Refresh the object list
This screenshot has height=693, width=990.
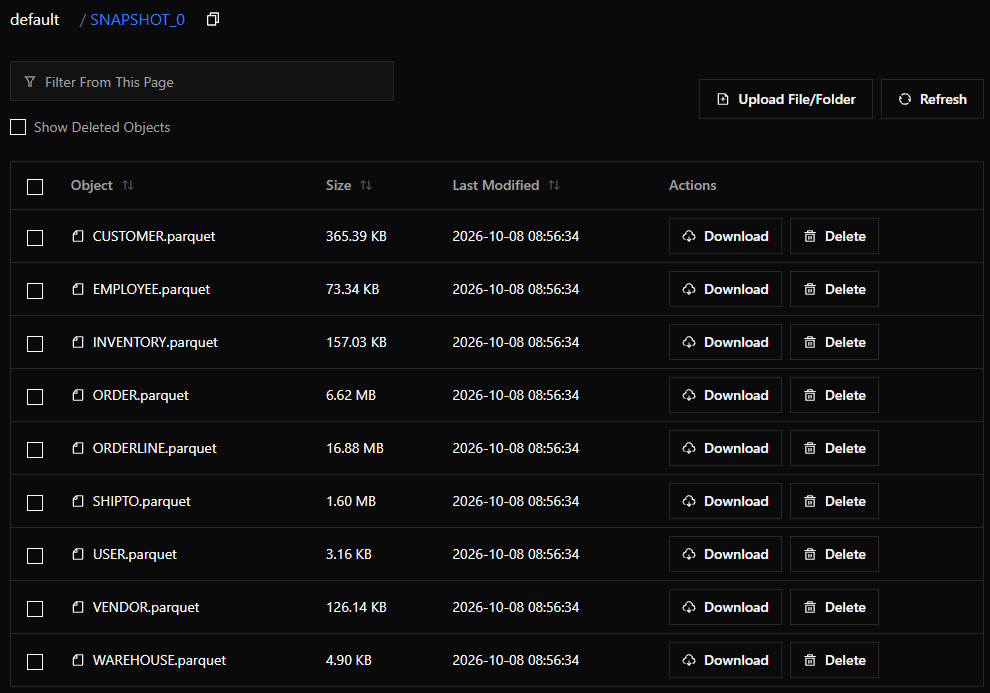click(x=932, y=99)
